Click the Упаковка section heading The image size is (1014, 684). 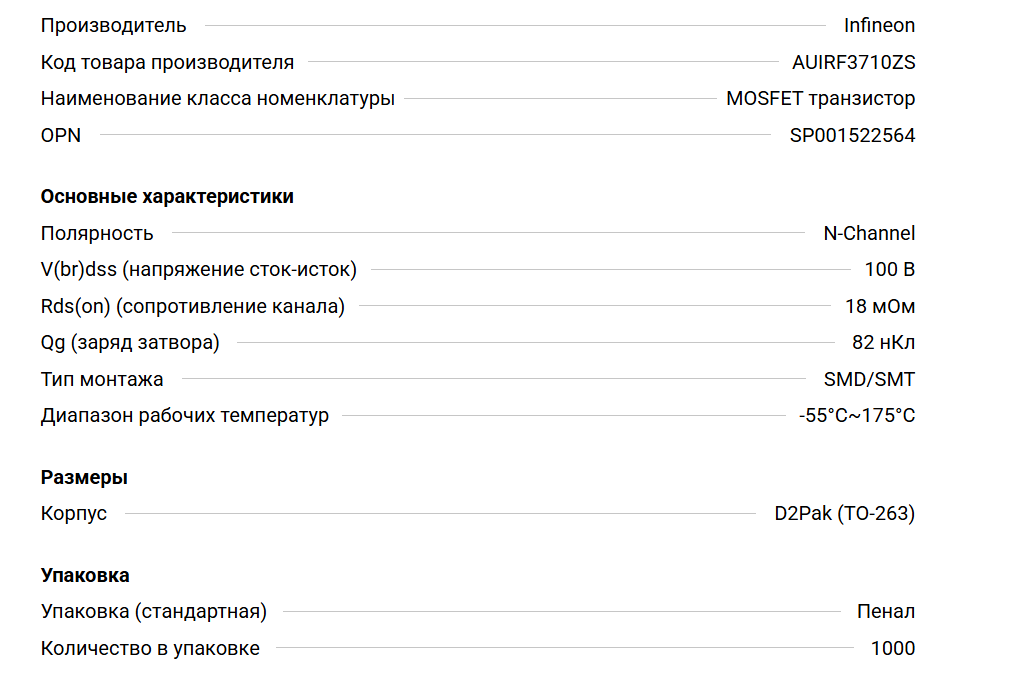[x=85, y=576]
